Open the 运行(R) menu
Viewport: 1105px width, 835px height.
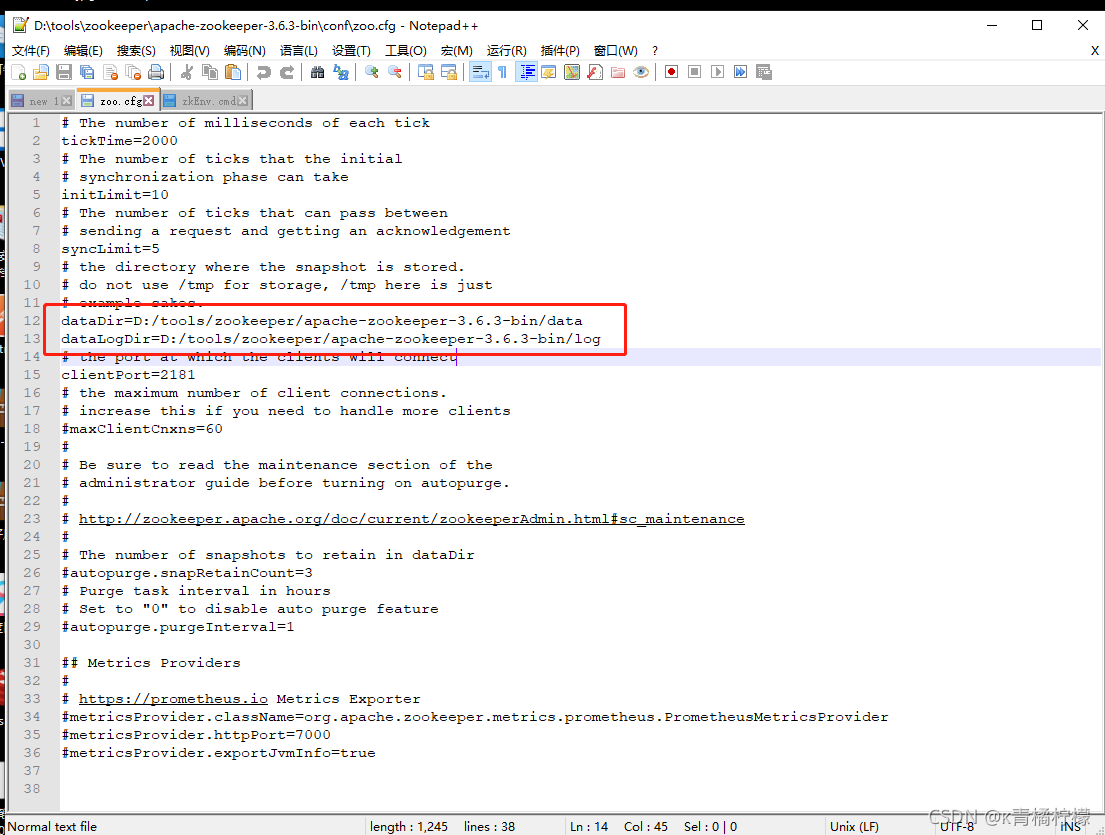[507, 51]
